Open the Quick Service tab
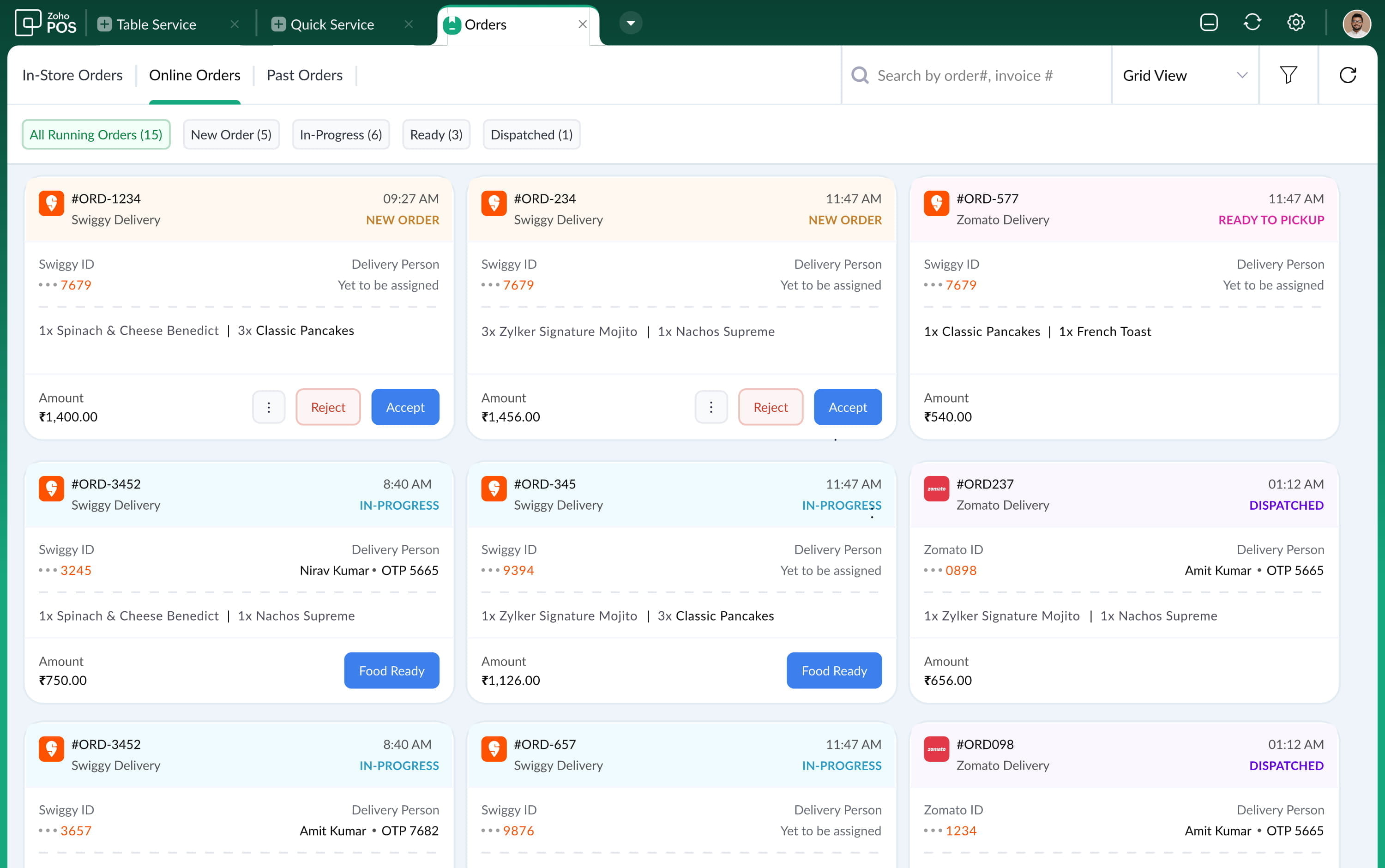Screen dimensions: 1385x868 tap(323, 24)
